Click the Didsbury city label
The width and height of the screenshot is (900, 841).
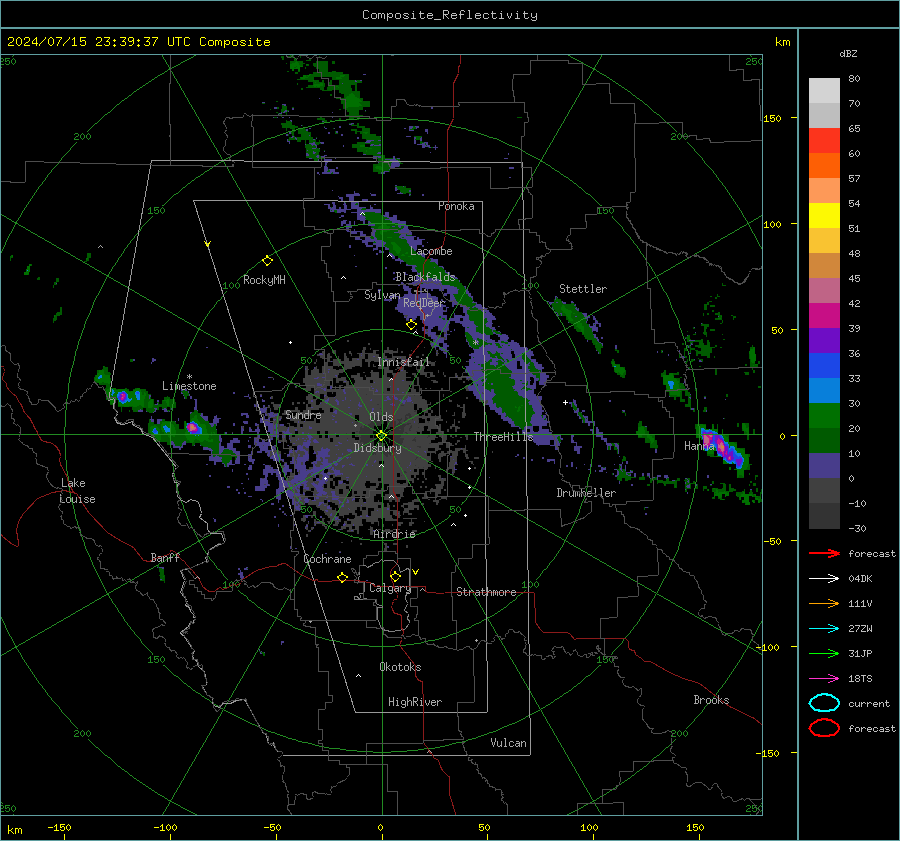point(377,448)
